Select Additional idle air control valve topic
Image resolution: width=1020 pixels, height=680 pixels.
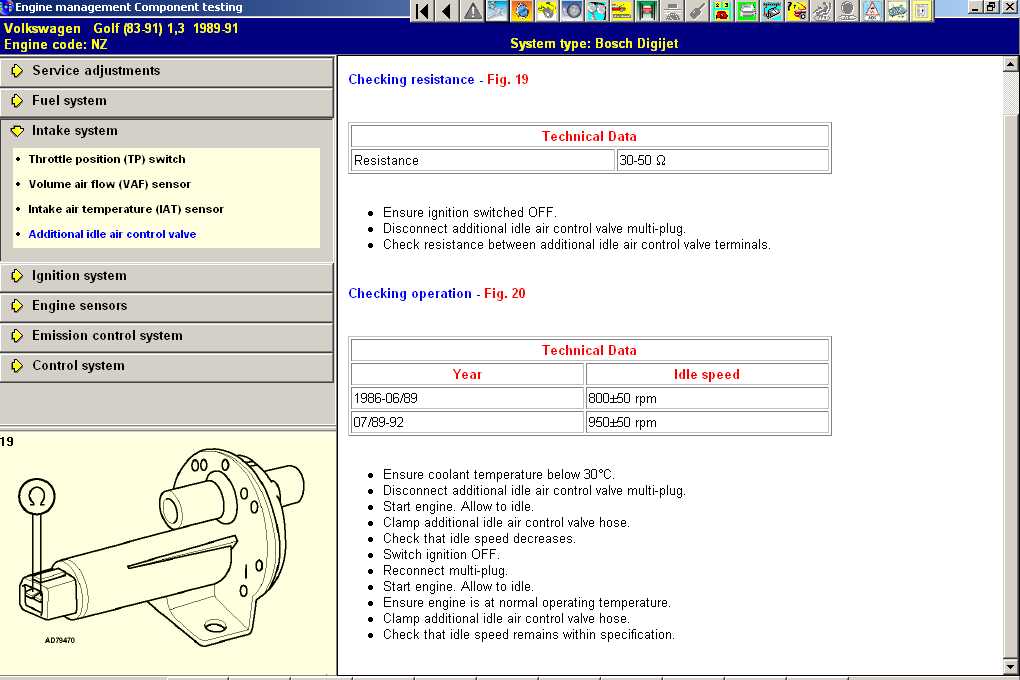coord(112,234)
